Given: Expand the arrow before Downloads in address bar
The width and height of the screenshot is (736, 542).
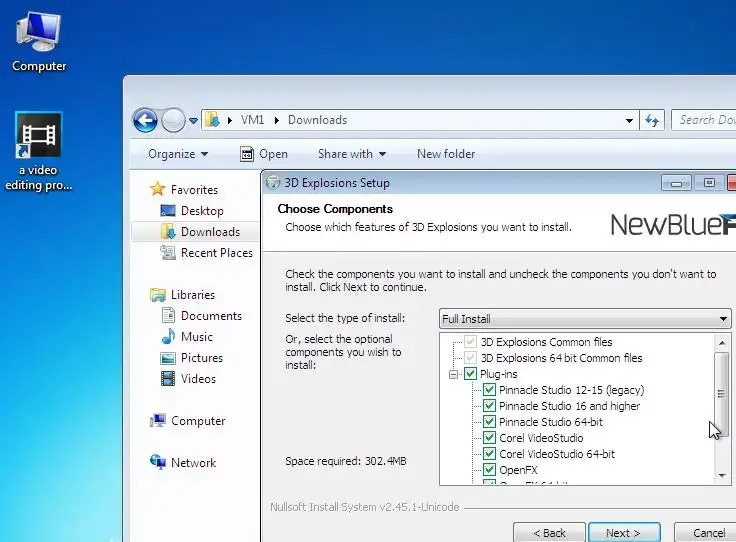Looking at the screenshot, I should coord(276,121).
